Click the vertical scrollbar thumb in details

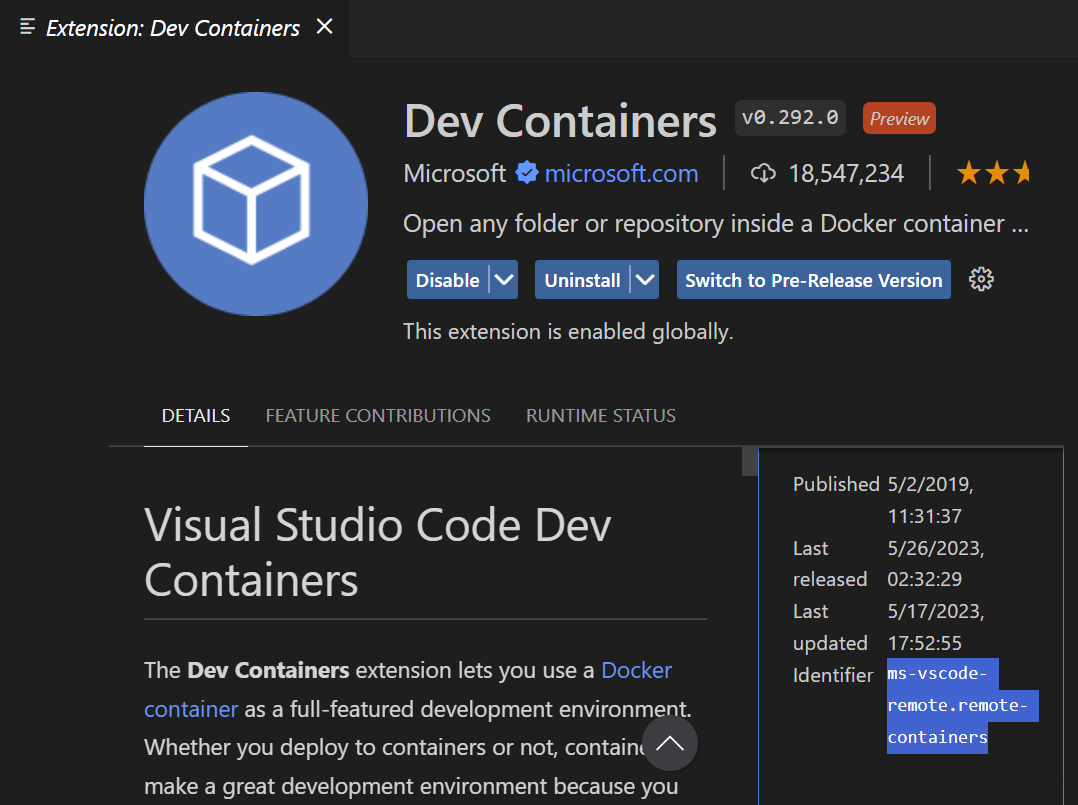pos(749,461)
